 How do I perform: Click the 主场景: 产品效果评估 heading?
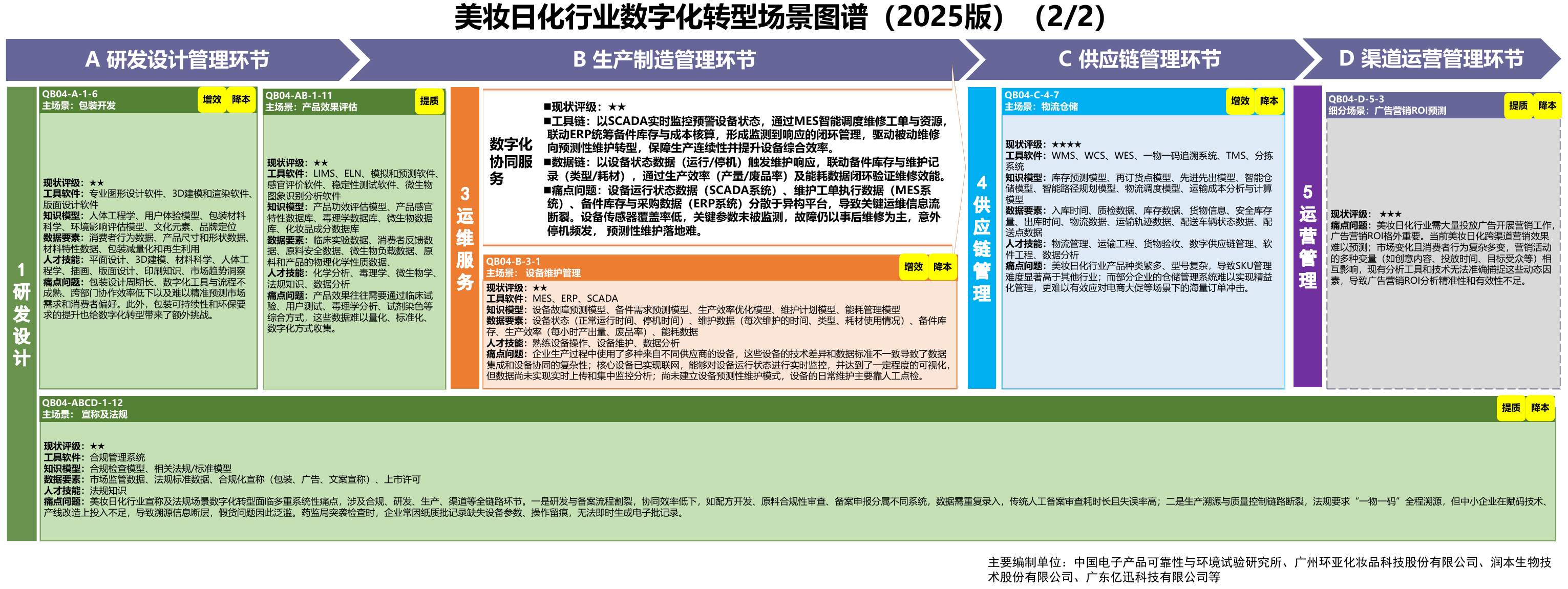click(311, 107)
